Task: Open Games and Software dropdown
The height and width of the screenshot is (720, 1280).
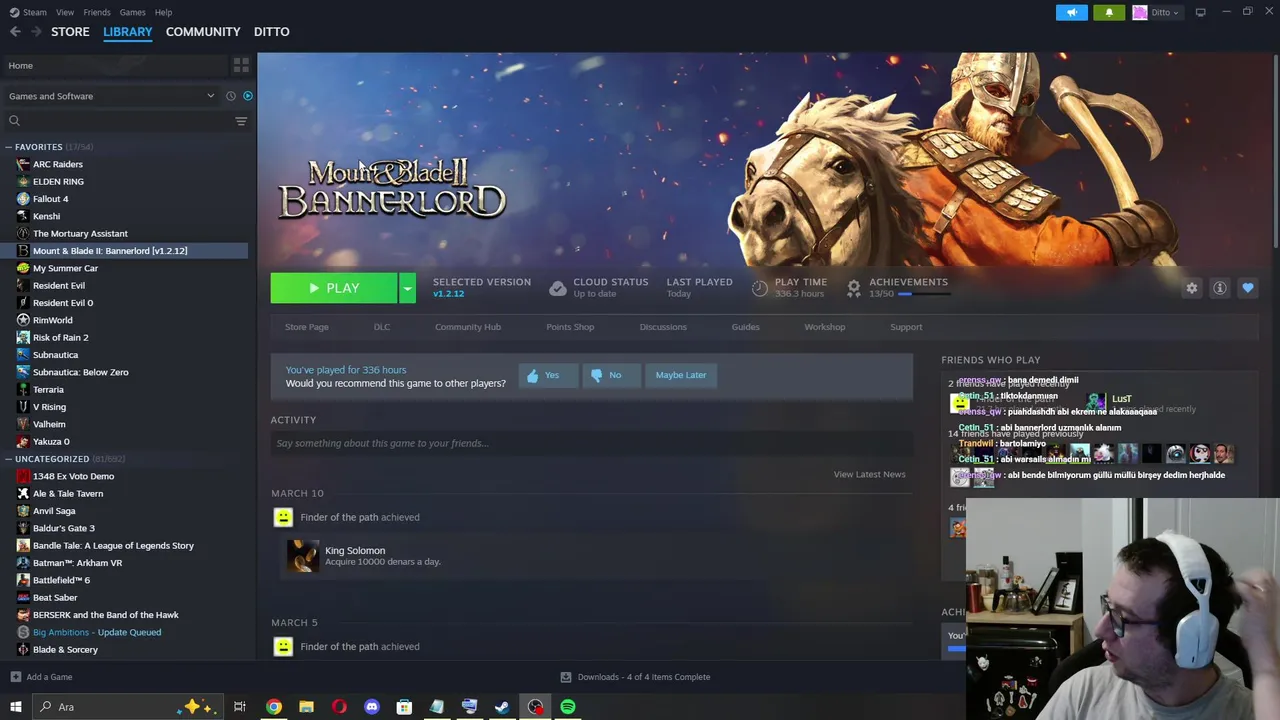Action: (111, 96)
